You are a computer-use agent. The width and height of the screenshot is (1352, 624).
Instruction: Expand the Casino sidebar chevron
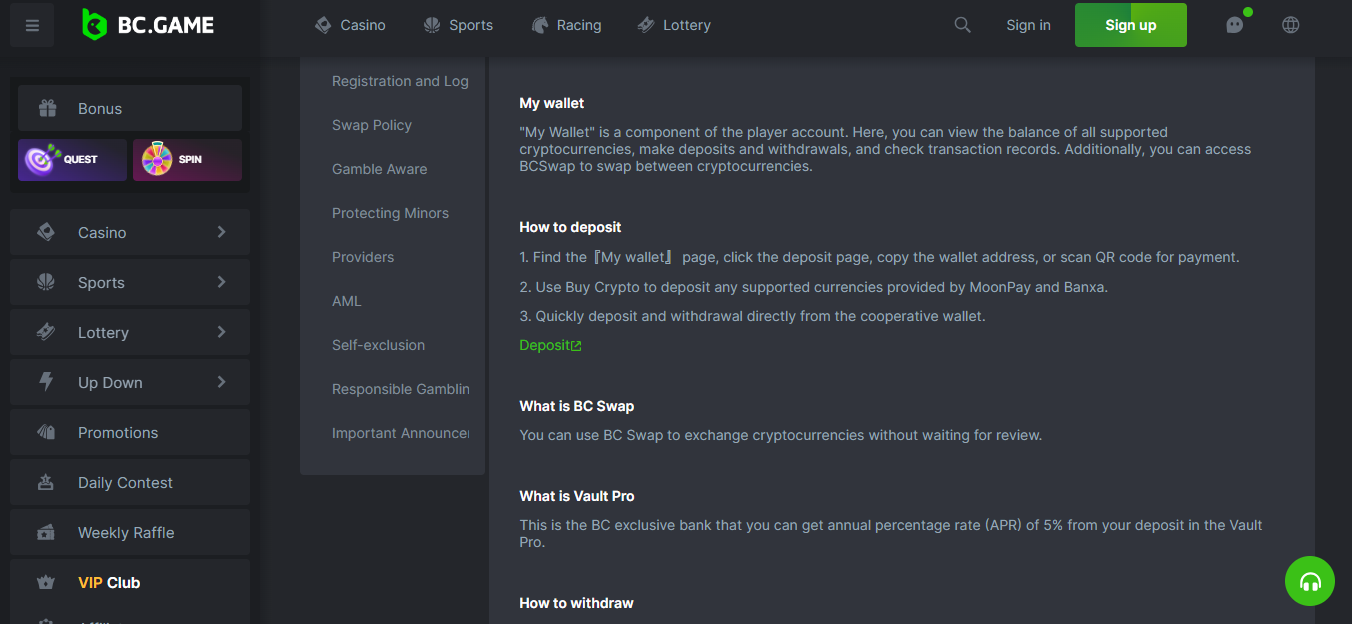click(x=221, y=232)
